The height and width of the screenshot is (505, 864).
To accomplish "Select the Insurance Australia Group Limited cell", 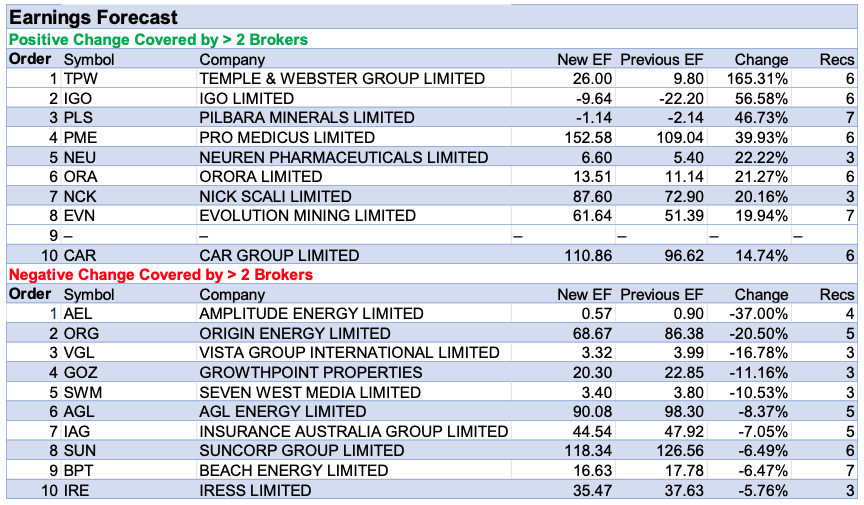I will (x=354, y=431).
